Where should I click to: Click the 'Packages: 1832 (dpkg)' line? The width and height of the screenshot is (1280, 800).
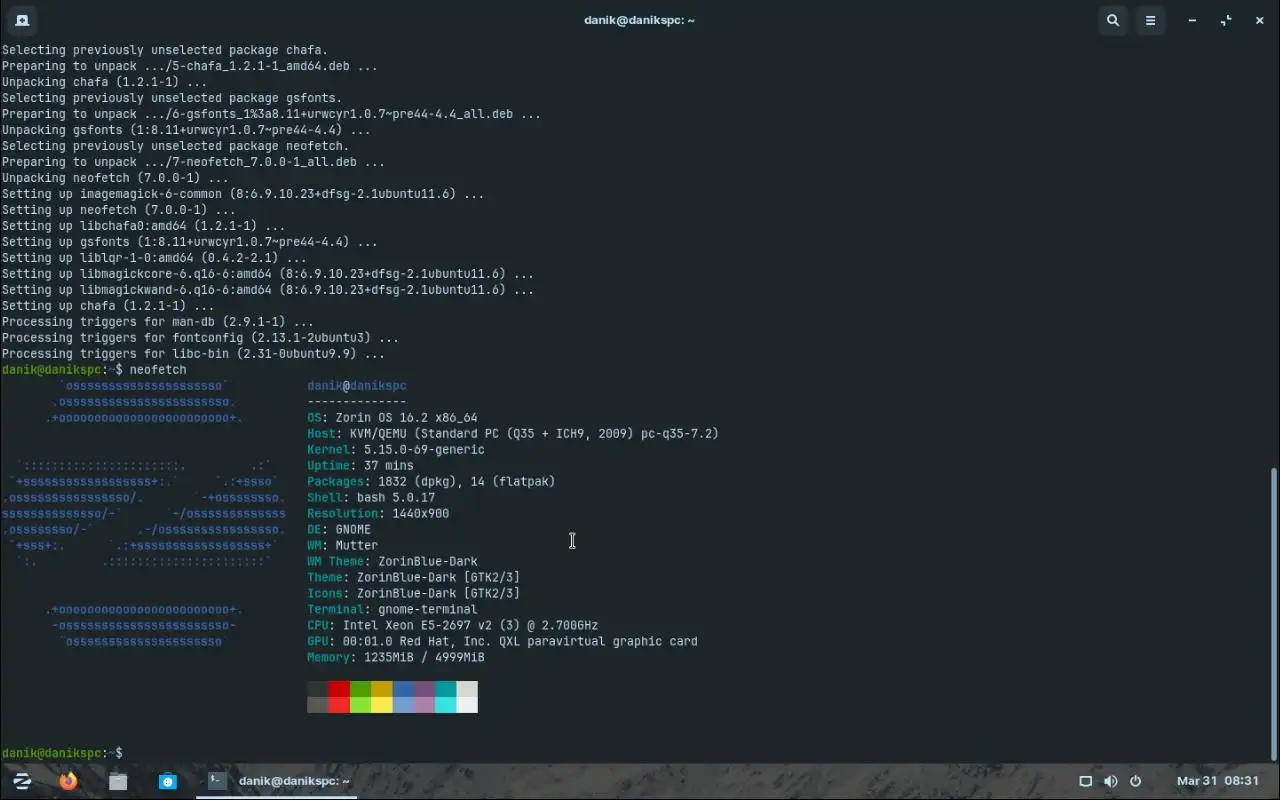pyautogui.click(x=431, y=482)
